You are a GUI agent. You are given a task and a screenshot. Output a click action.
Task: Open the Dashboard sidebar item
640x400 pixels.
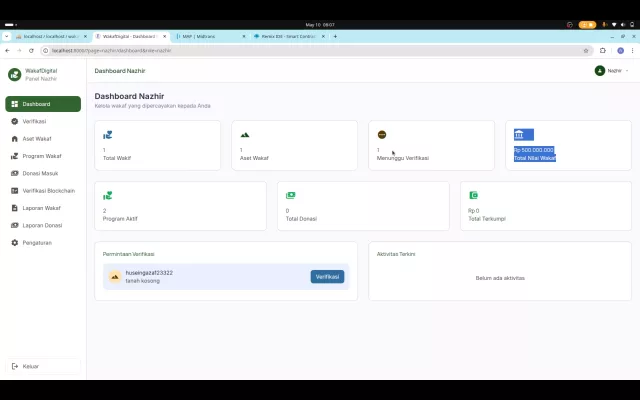click(43, 104)
